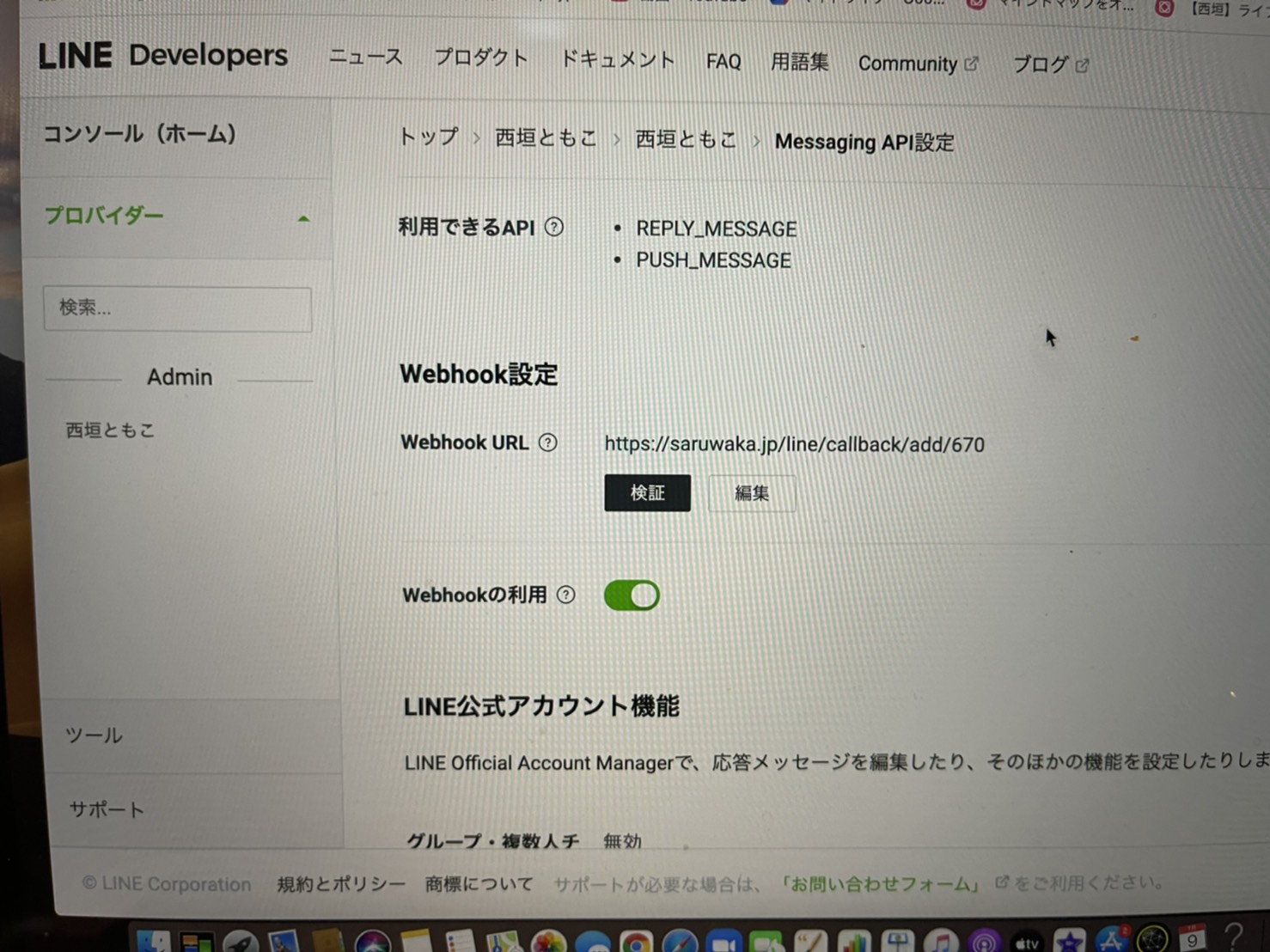The height and width of the screenshot is (952, 1270).
Task: Click the LINE Developers logo
Action: point(163,57)
